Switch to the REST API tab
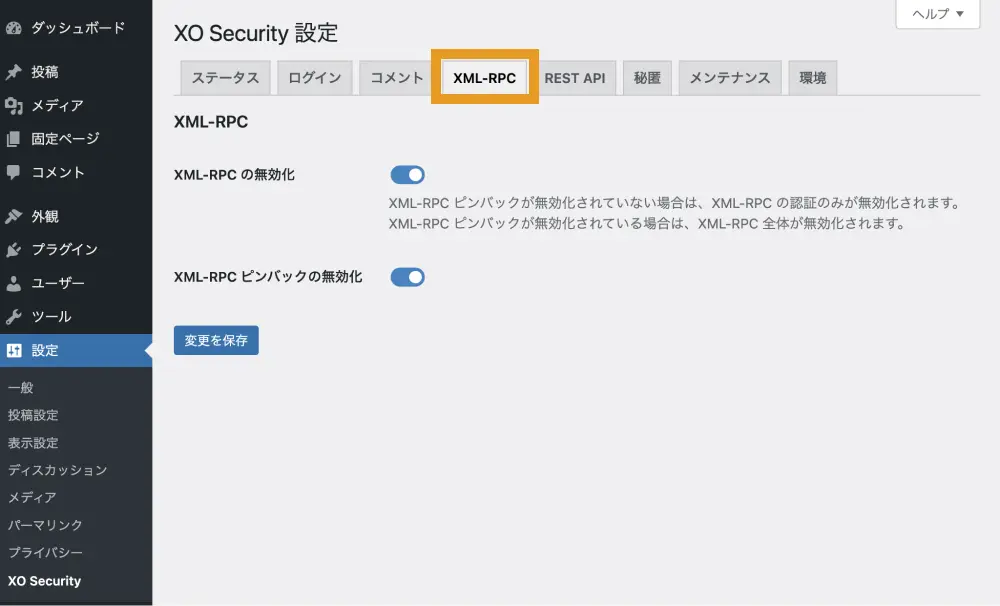This screenshot has height=606, width=1000. (x=575, y=78)
